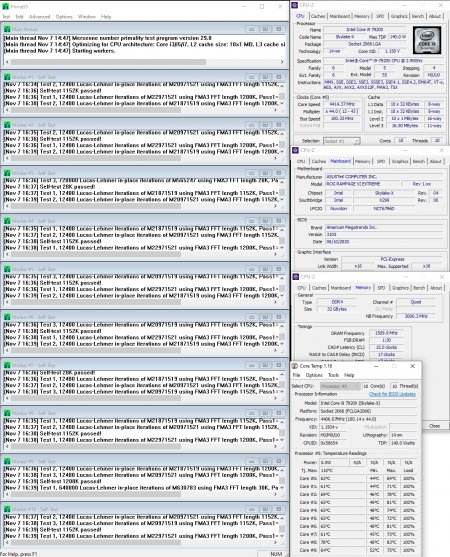Click 'Selftest 1200K passed!' line in Worker #9
Viewport: 450px width, 557px height.
pyautogui.click(x=53, y=481)
